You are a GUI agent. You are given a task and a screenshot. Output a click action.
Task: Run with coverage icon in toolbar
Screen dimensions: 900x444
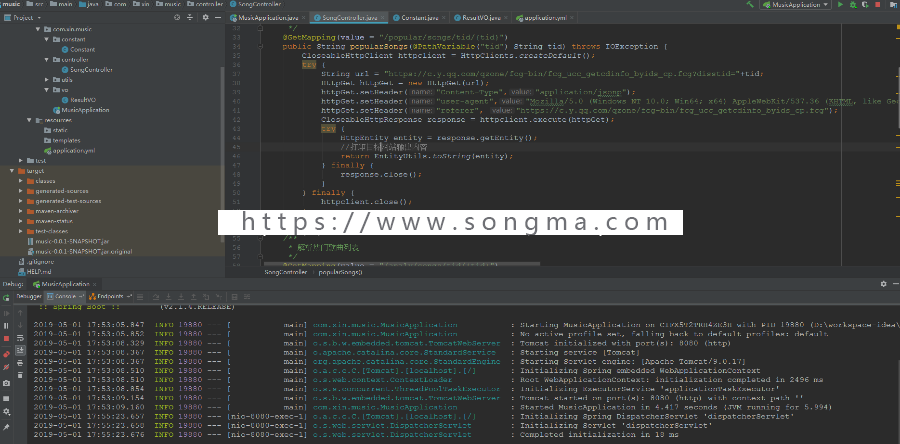coord(865,5)
